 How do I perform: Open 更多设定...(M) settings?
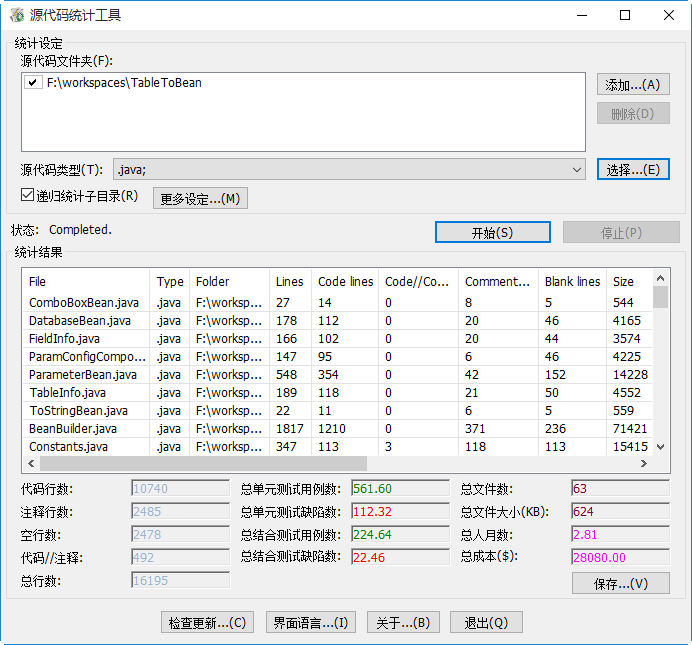pyautogui.click(x=200, y=198)
